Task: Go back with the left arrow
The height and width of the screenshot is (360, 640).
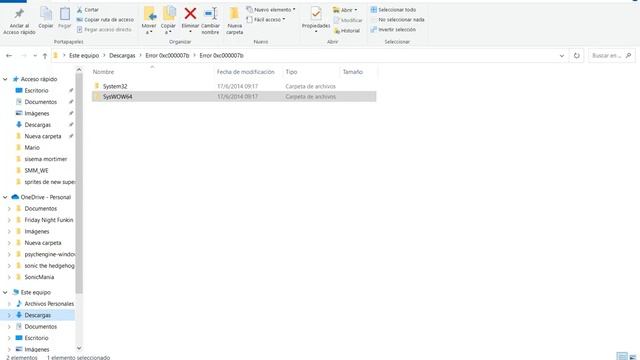Action: coord(9,56)
